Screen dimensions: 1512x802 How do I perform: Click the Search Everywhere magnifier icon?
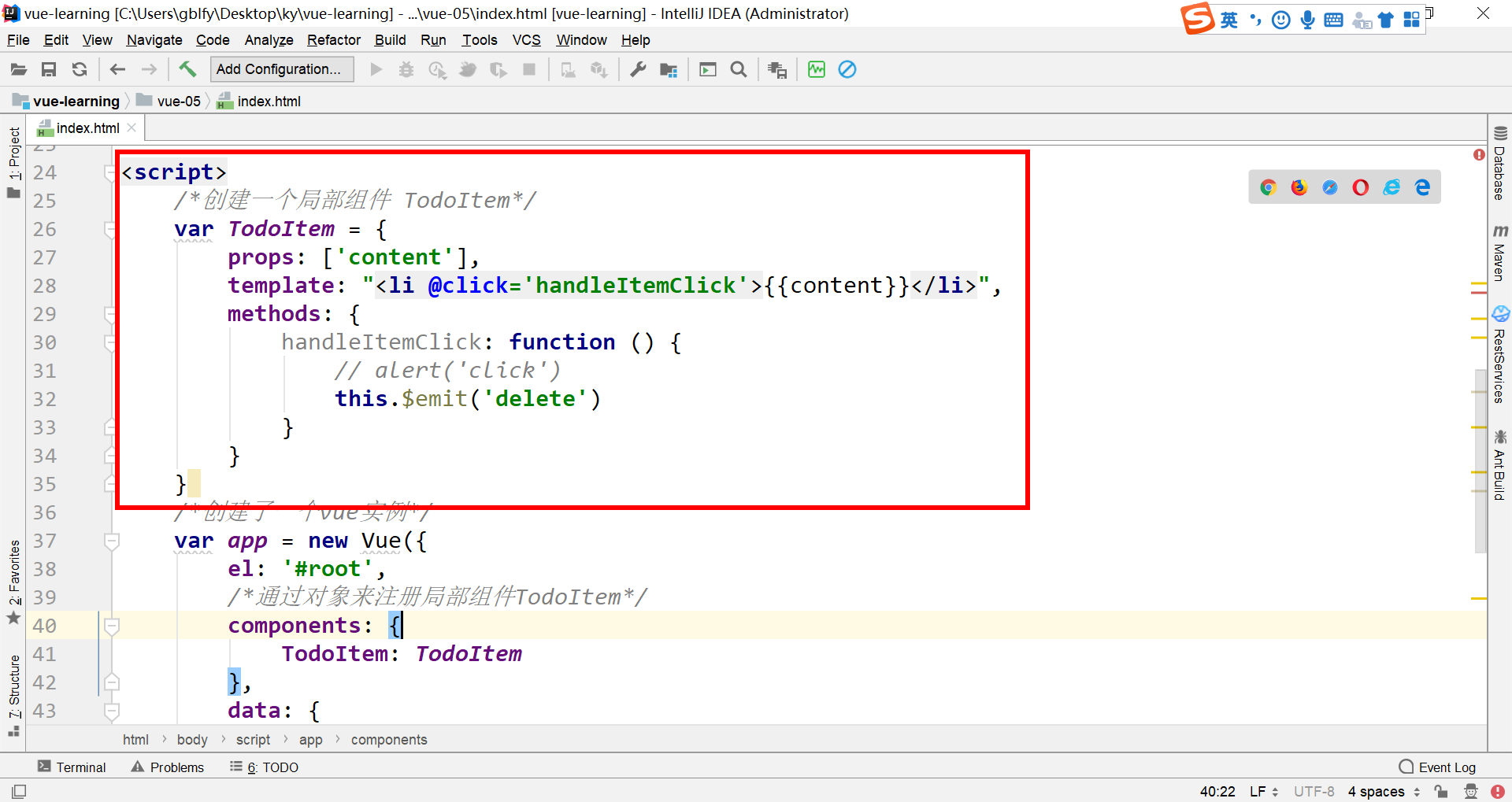tap(739, 70)
